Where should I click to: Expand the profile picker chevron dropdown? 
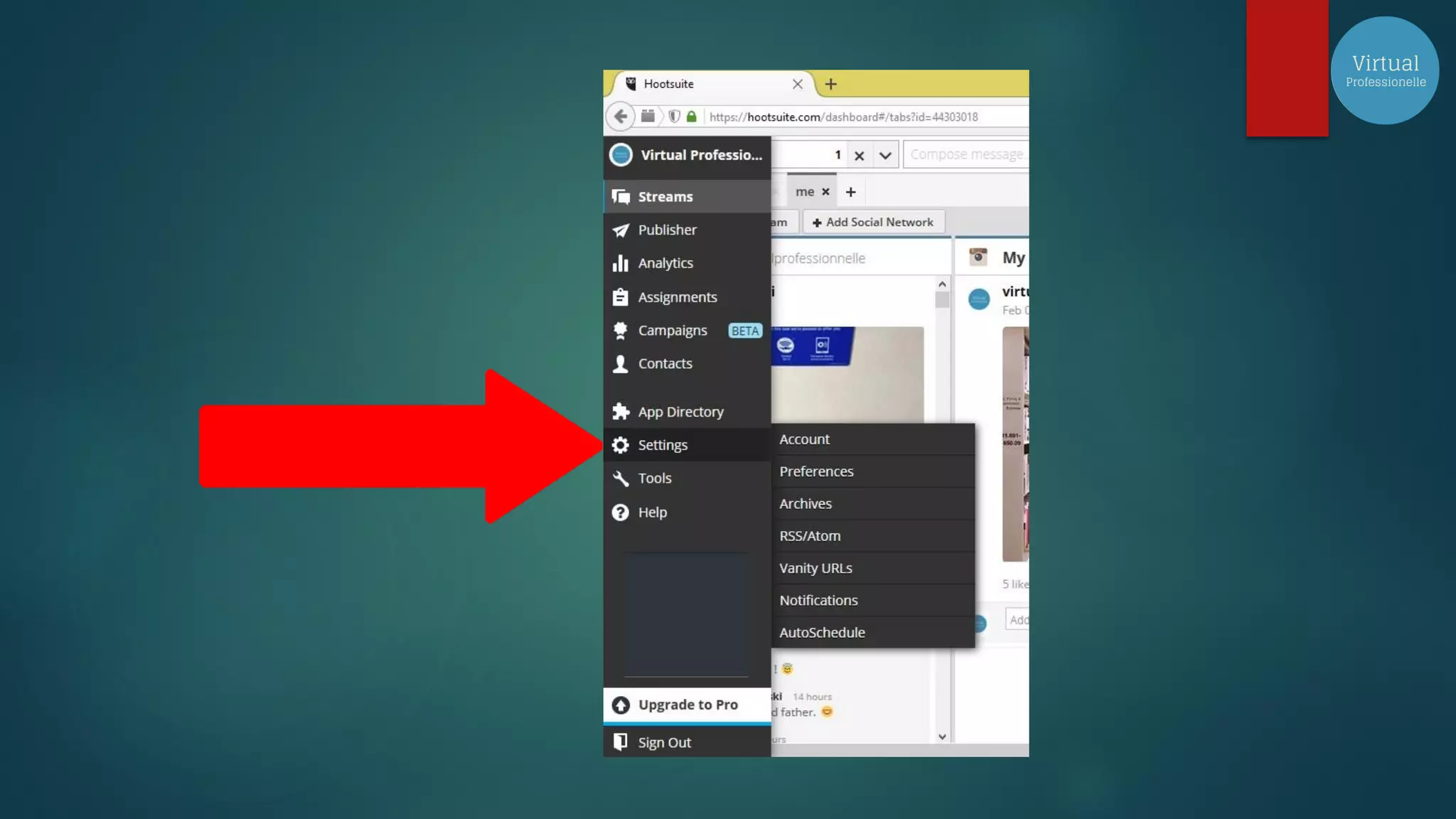point(885,155)
